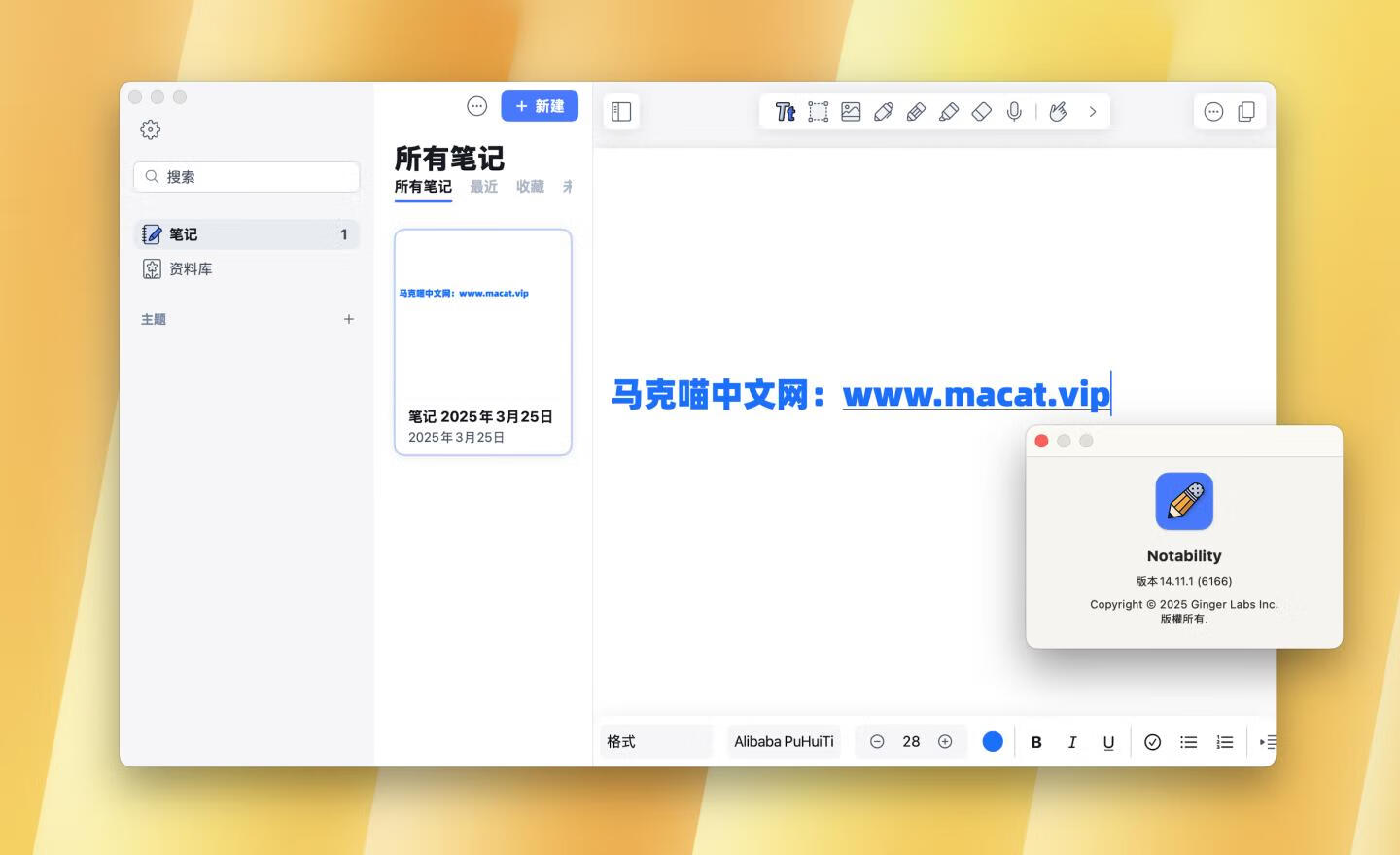Open the www.macat.vip link in note

[975, 395]
